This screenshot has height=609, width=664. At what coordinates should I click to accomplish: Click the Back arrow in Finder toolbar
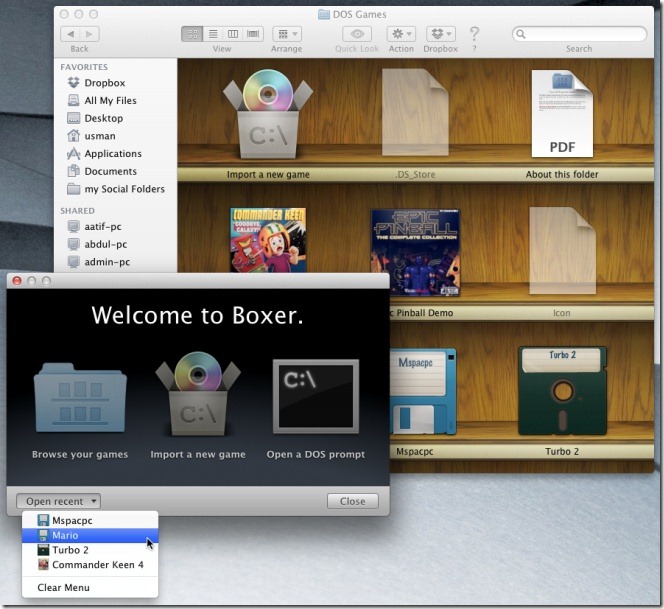(70, 34)
